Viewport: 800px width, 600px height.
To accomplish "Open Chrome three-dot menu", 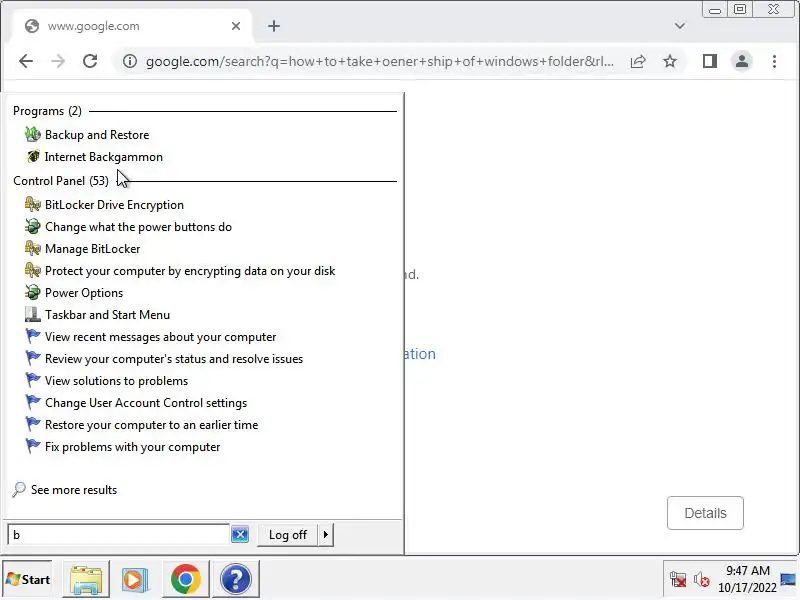I will (x=774, y=61).
